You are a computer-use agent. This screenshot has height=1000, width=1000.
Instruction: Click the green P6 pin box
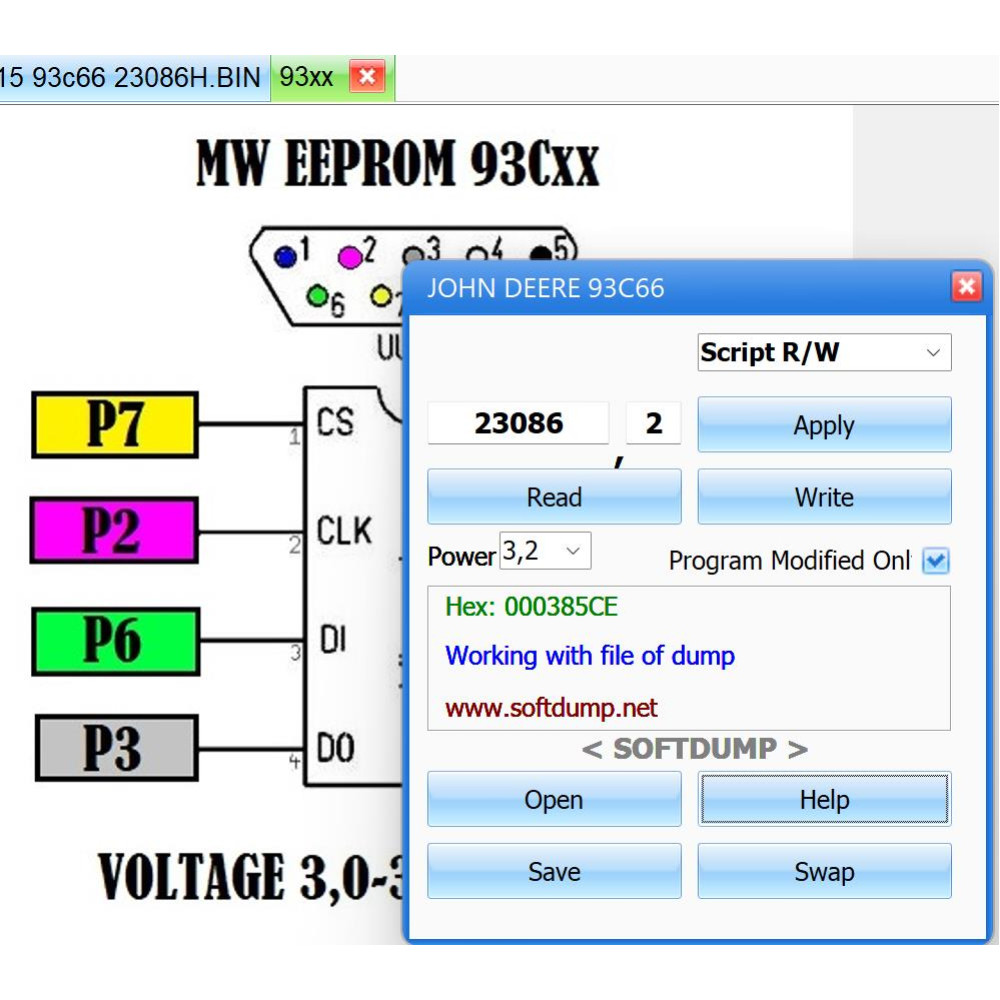click(115, 641)
